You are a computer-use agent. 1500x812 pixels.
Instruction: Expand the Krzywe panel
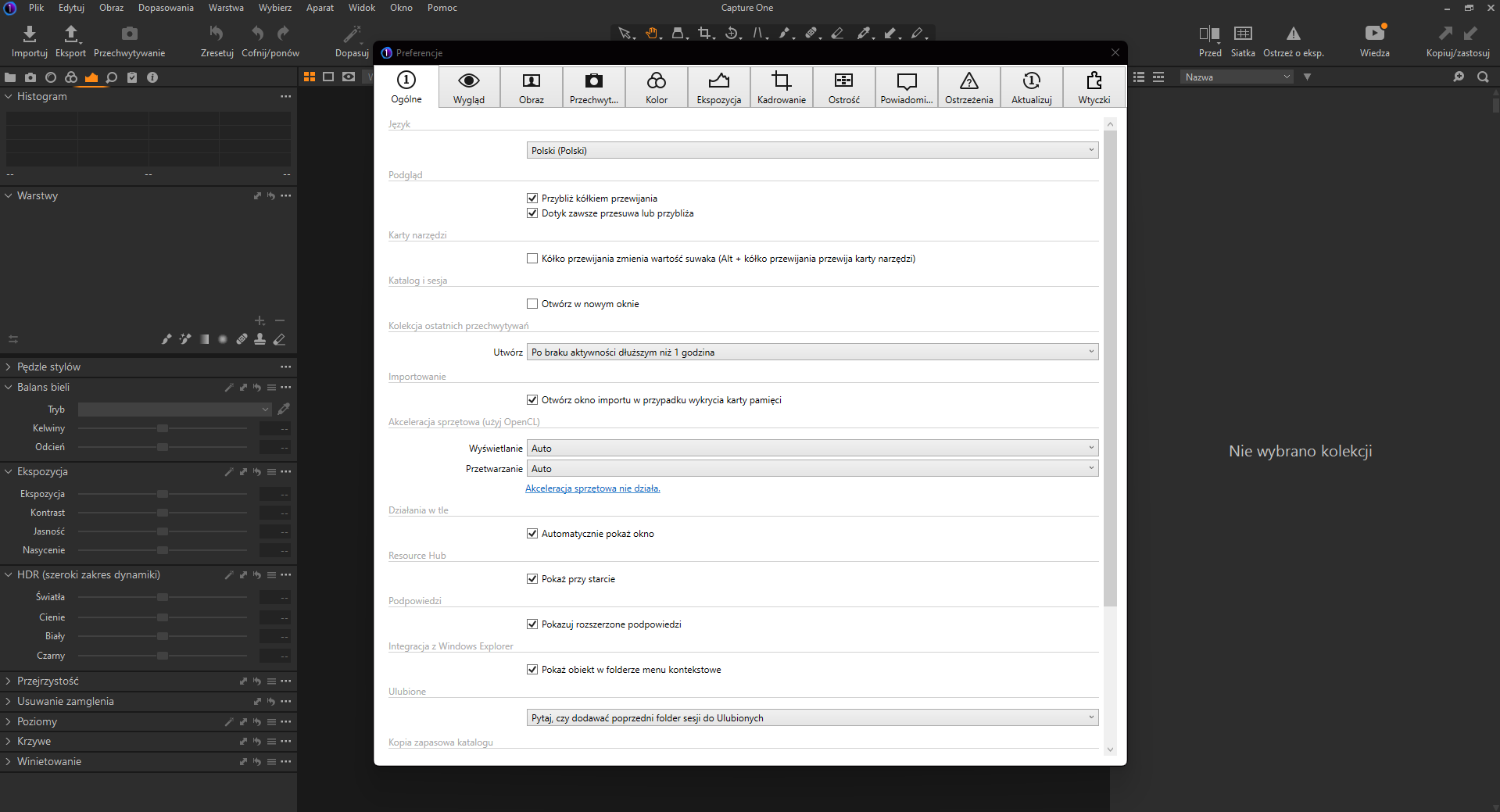pyautogui.click(x=9, y=741)
